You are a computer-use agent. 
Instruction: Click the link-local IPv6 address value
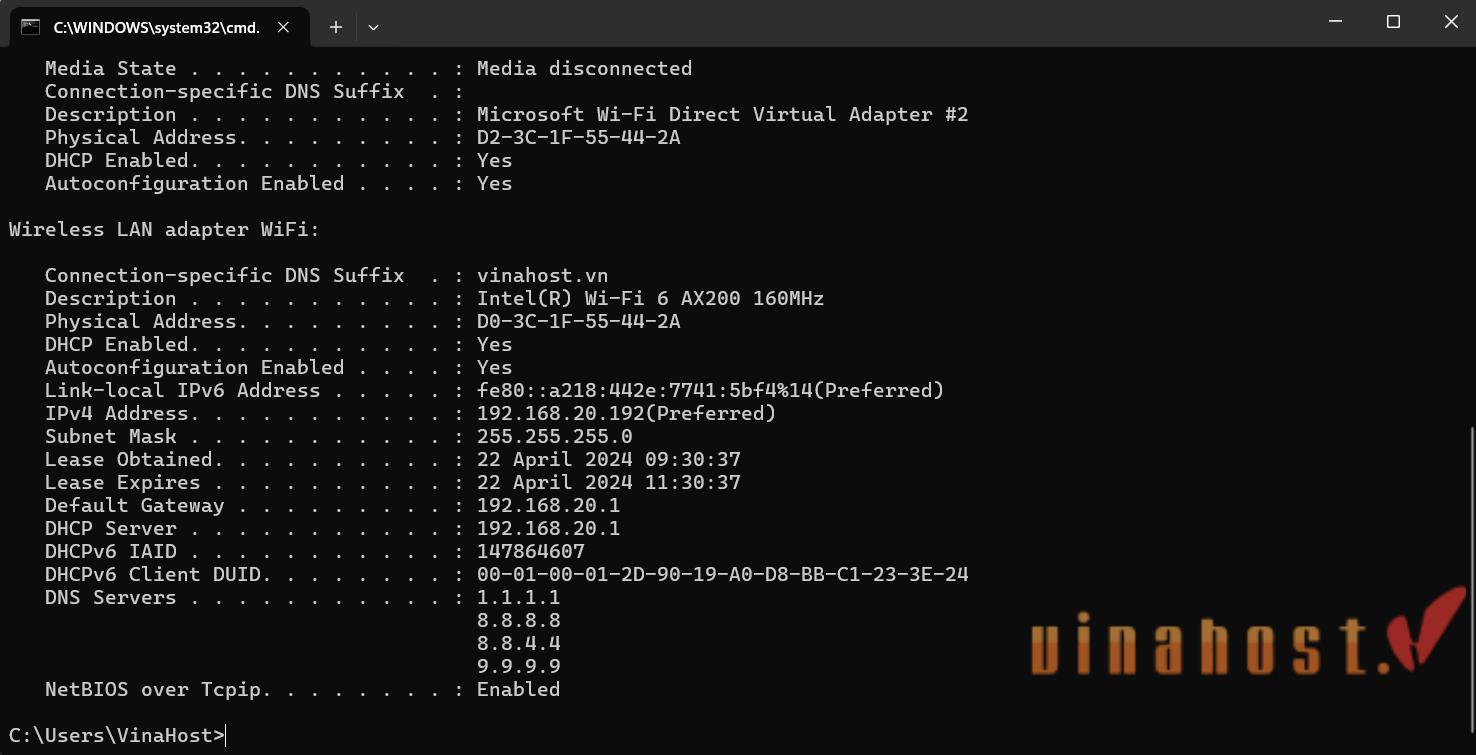click(644, 390)
